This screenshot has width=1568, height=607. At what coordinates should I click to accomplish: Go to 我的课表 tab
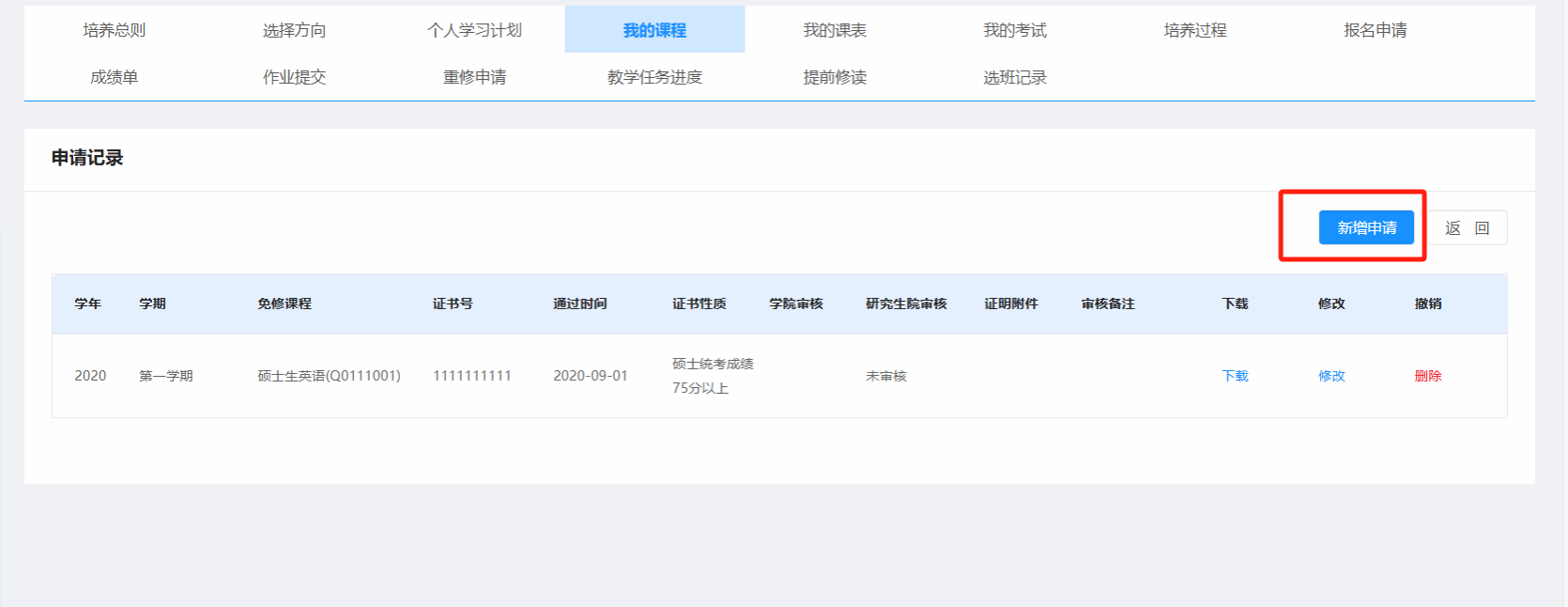click(x=835, y=30)
